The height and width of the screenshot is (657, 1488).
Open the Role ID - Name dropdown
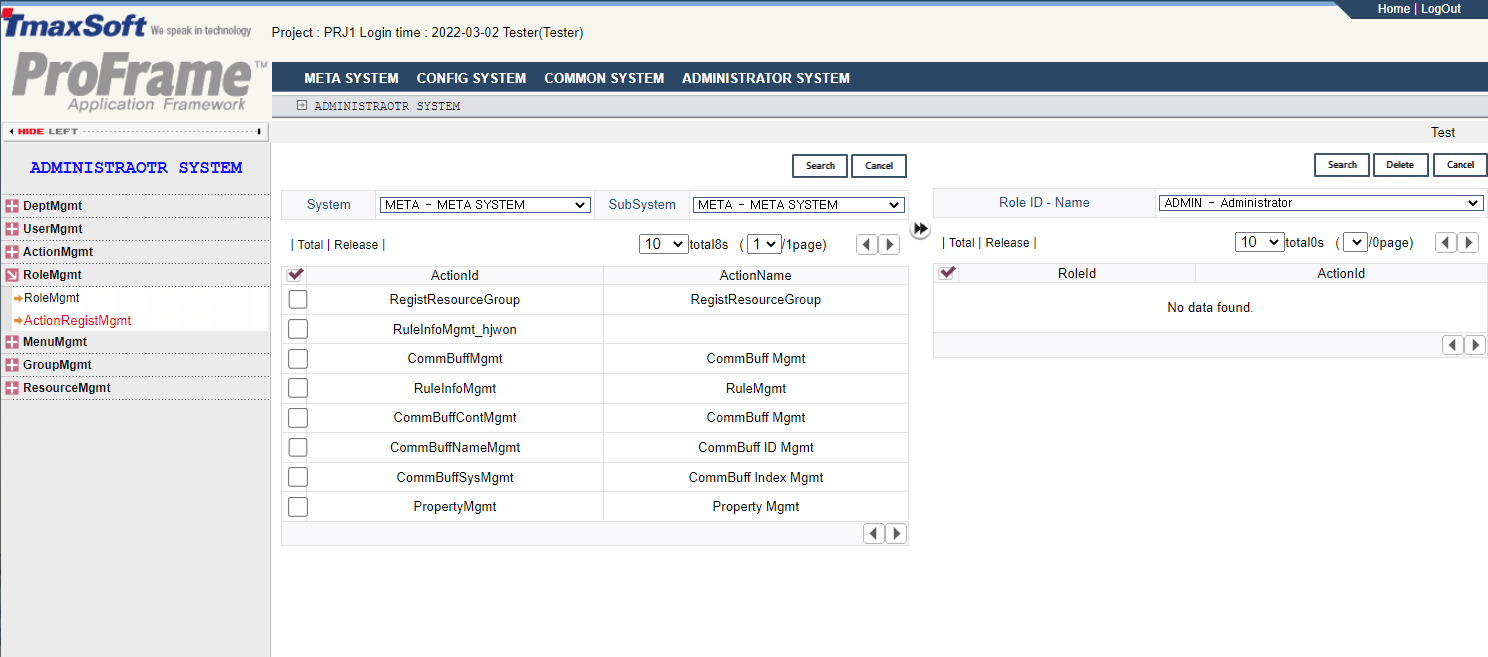1320,203
